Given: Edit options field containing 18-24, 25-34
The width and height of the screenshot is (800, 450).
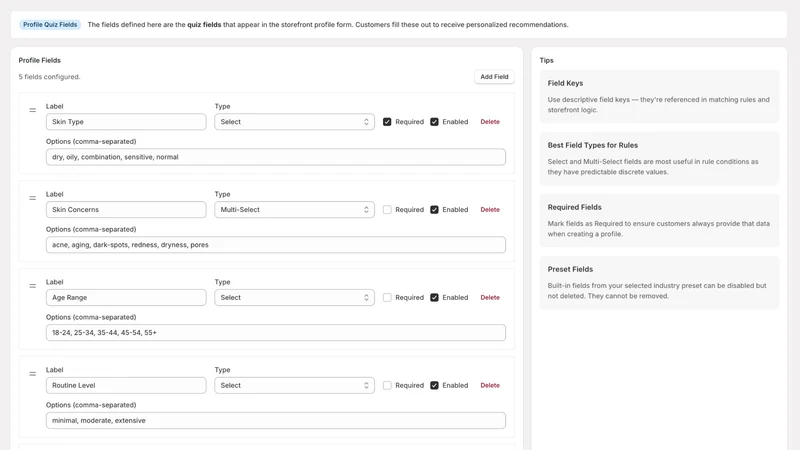Looking at the screenshot, I should point(276,333).
